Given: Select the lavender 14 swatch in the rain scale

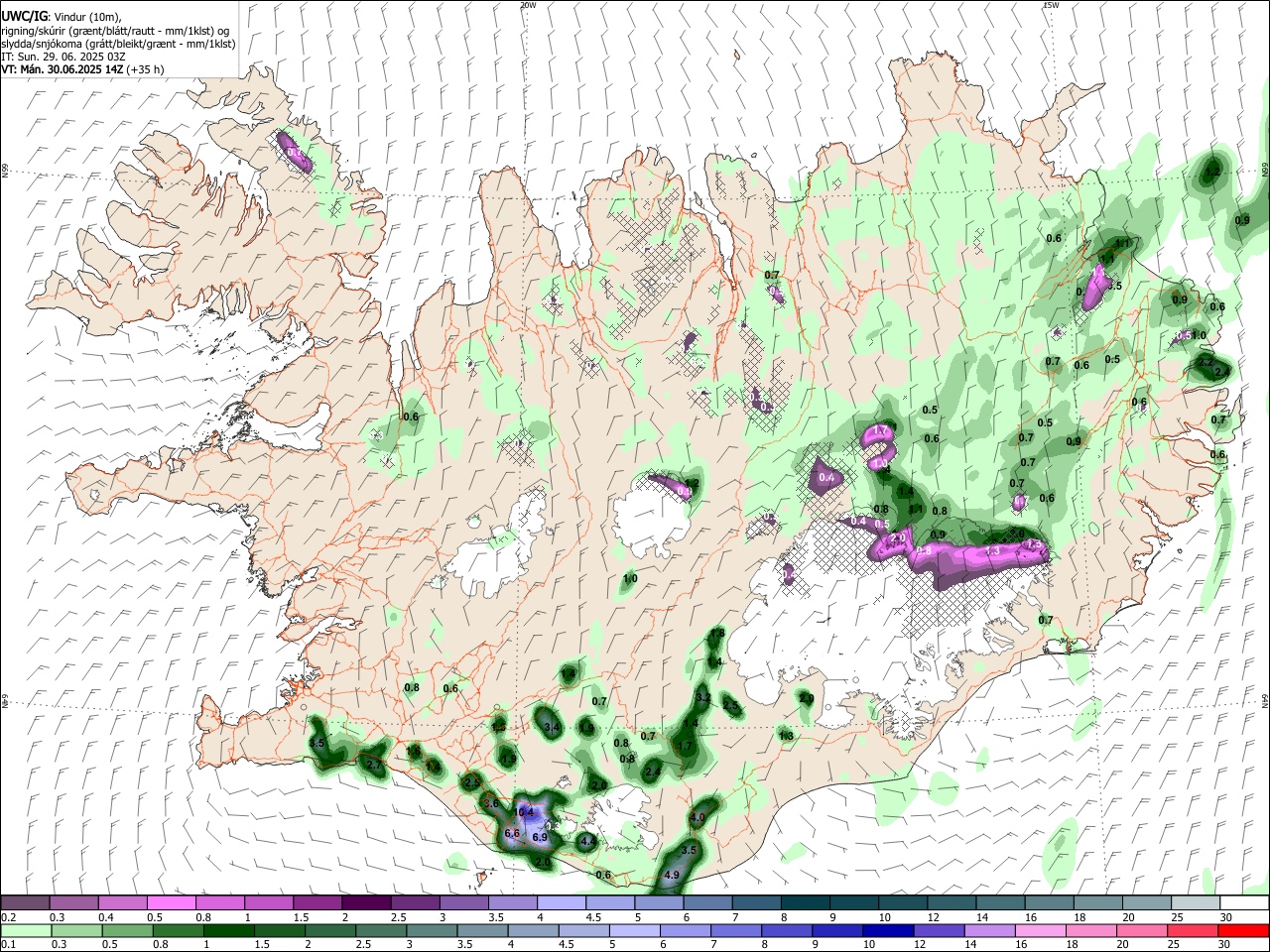Looking at the screenshot, I should (x=989, y=931).
